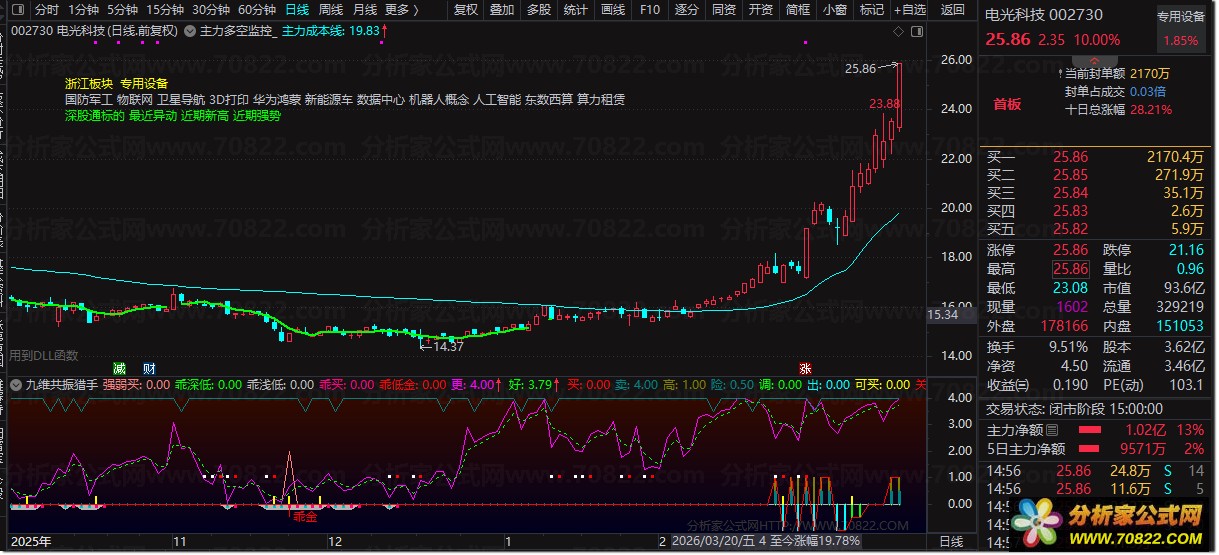Open the 更多 timeframe dropdown
Viewport: 1219px width, 555px height.
pos(402,10)
